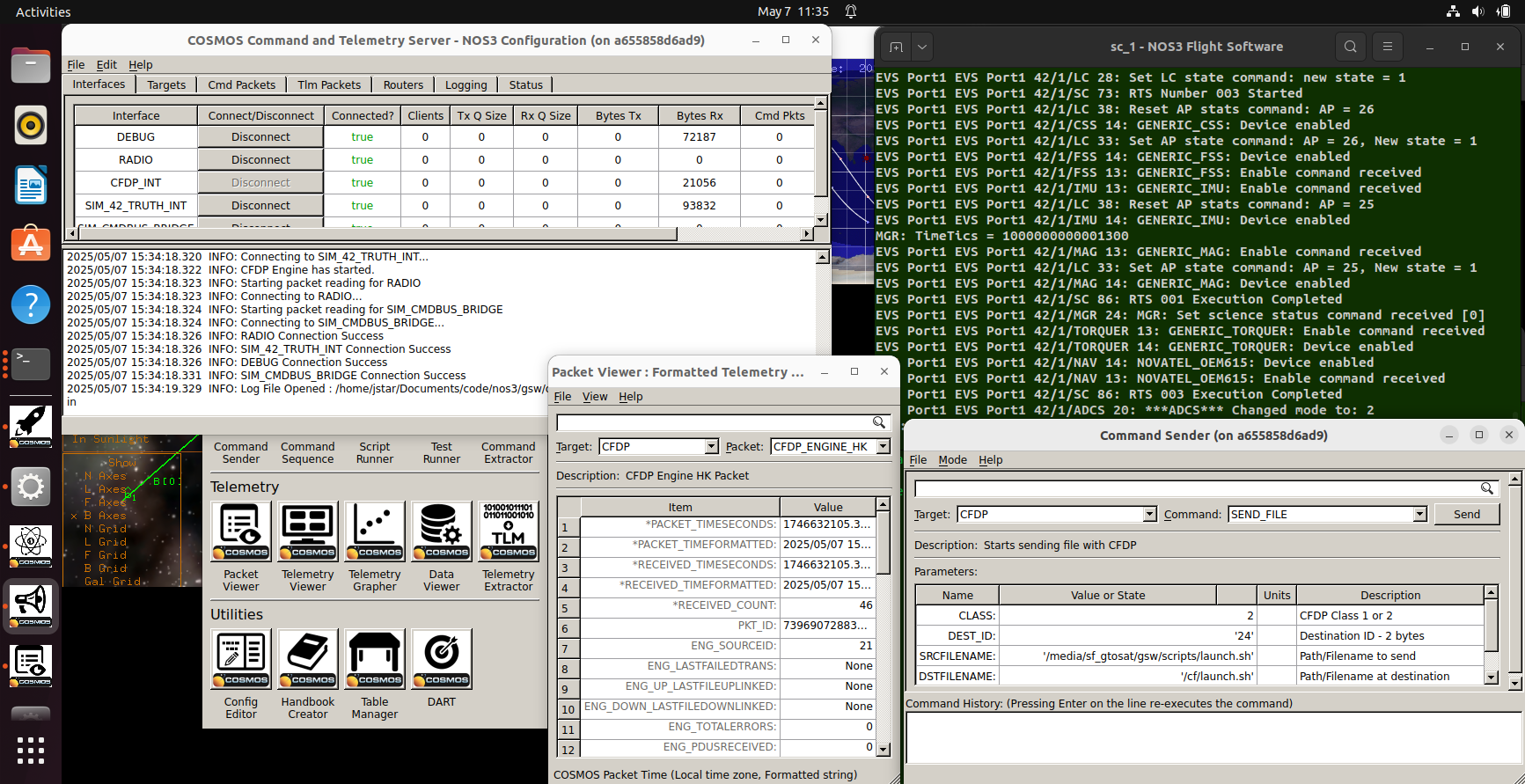Open the Data Viewer tool icon
The width and height of the screenshot is (1525, 784).
coord(442,531)
